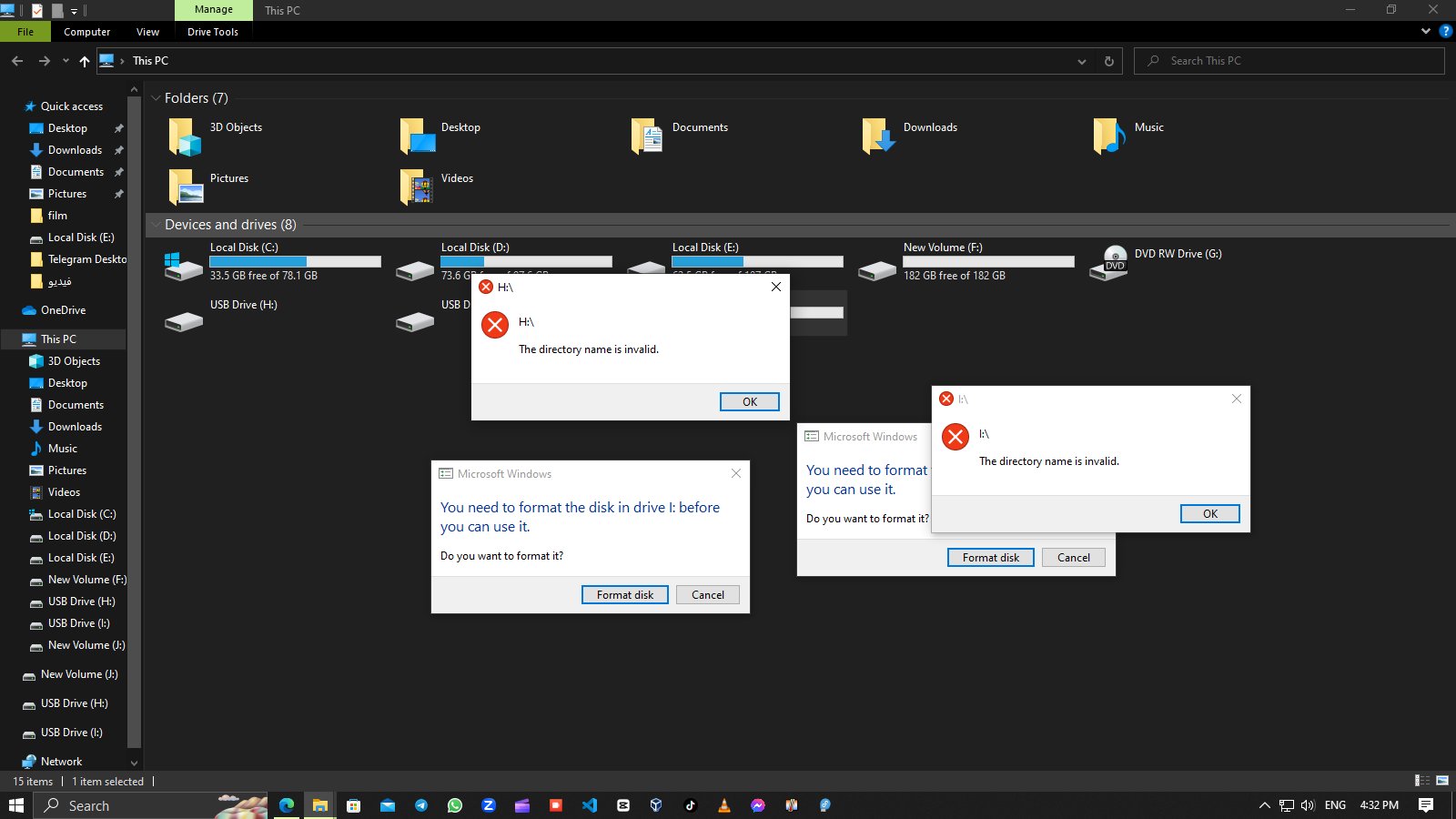Launch VLC media player from the taskbar
This screenshot has width=1456, height=819.
point(723,804)
